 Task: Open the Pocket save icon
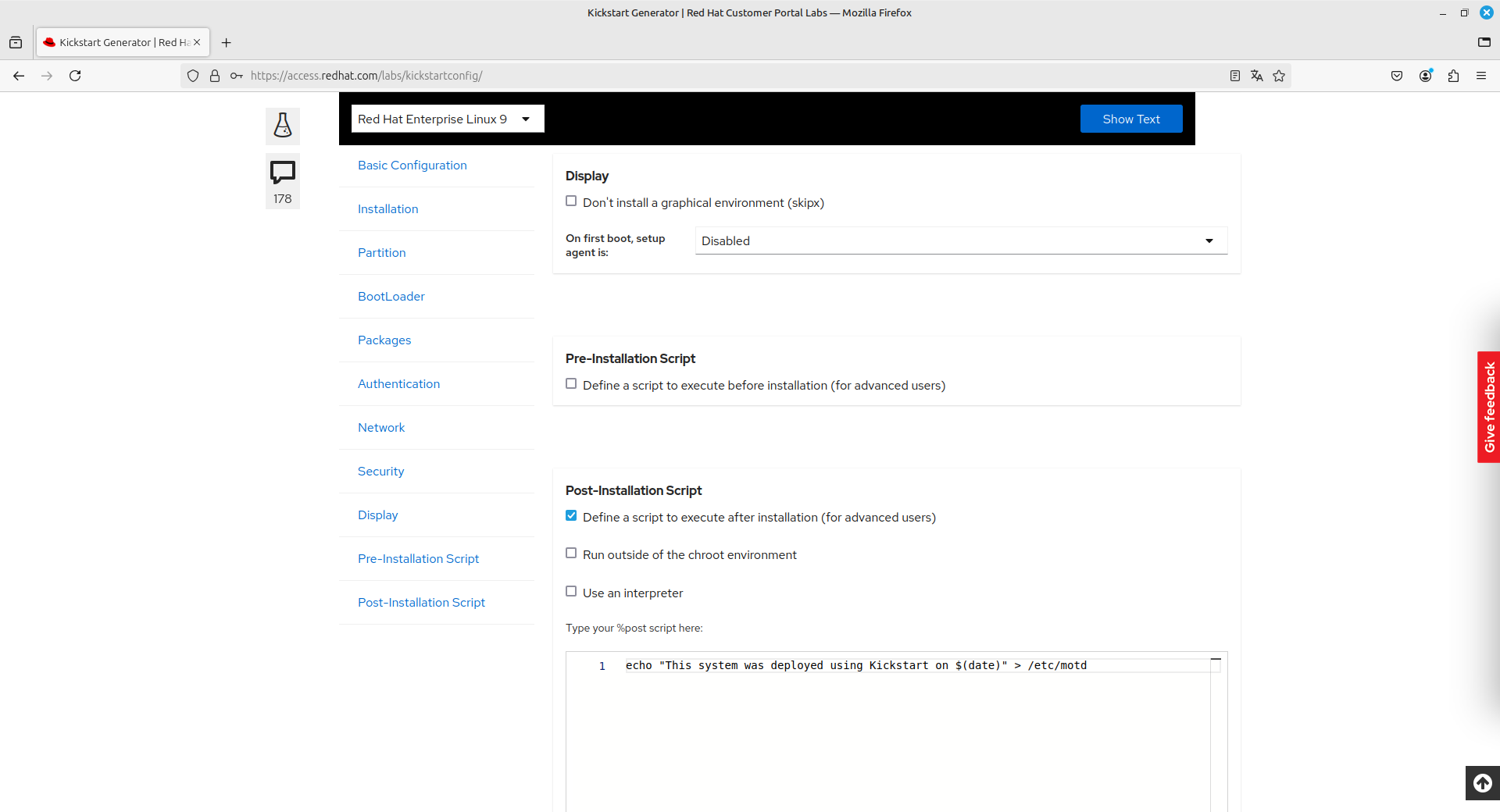[1397, 76]
